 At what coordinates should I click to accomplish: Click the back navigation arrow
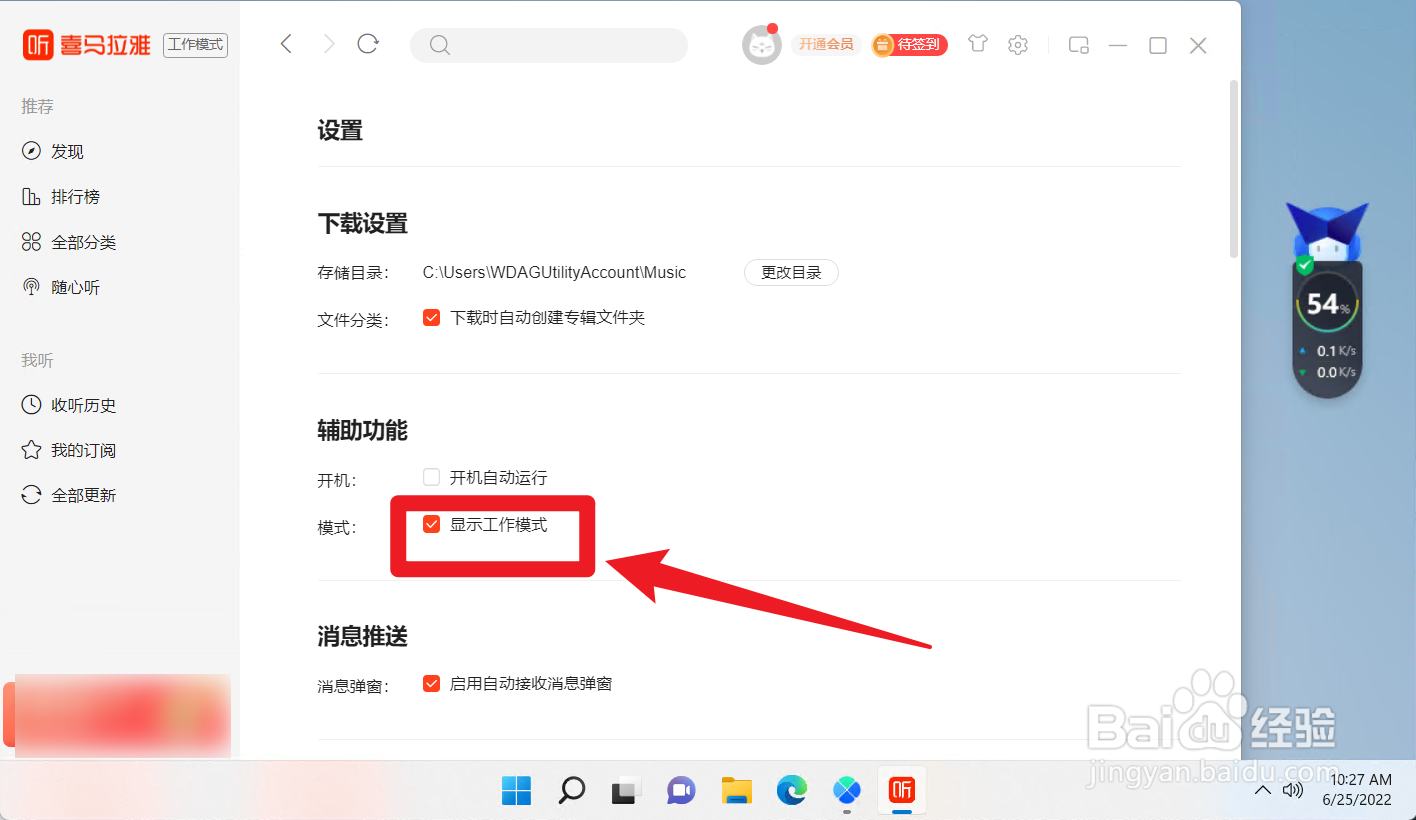pyautogui.click(x=286, y=45)
